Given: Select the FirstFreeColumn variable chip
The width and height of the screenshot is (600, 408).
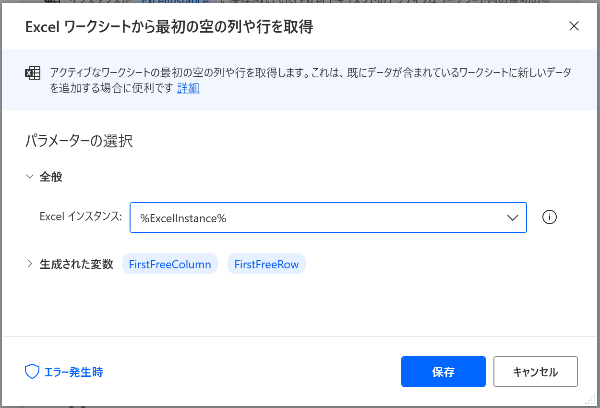Looking at the screenshot, I should click(x=170, y=264).
